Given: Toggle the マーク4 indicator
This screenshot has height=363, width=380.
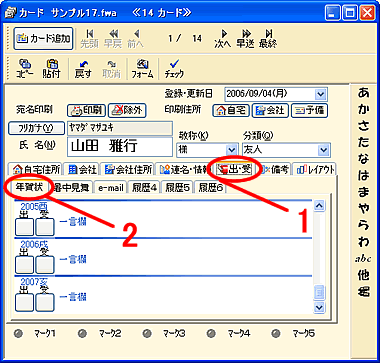Looking at the screenshot, I should pyautogui.click(x=211, y=333).
